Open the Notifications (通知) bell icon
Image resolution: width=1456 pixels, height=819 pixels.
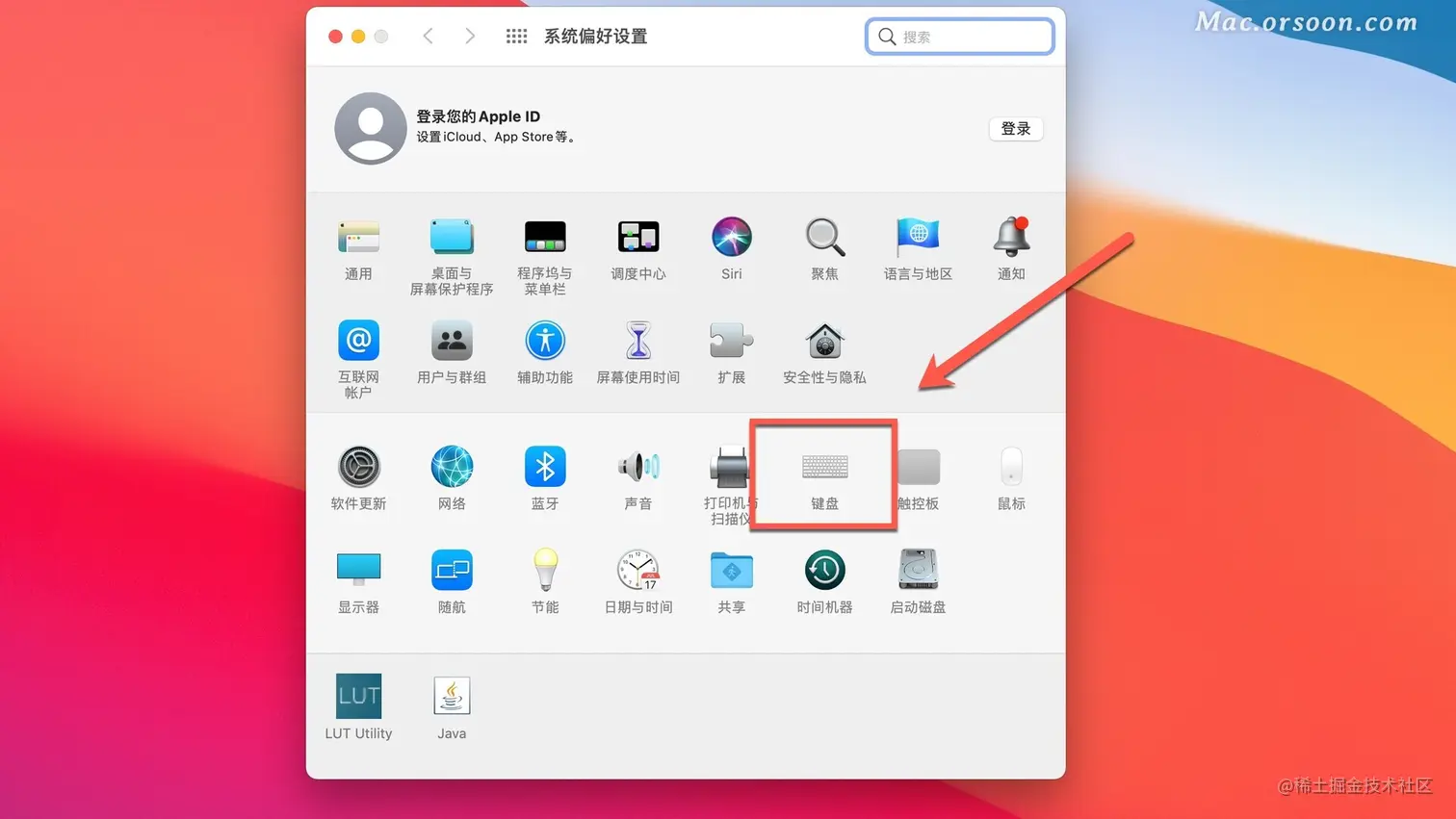(x=1011, y=238)
